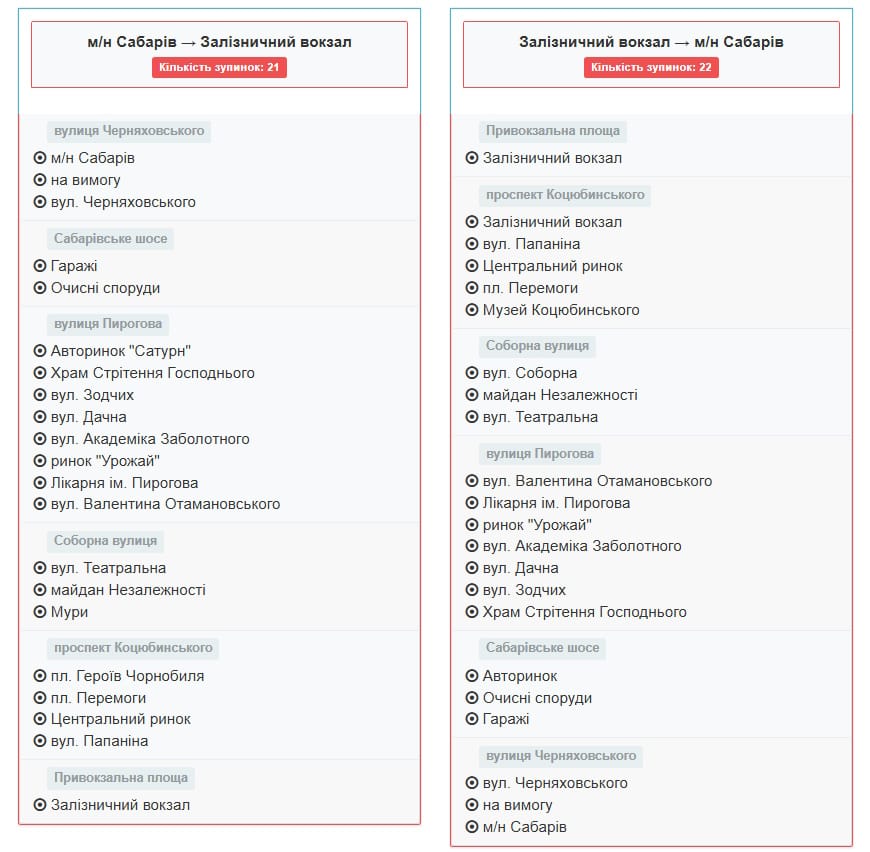Click the stop marker icon beside Мури

click(40, 612)
